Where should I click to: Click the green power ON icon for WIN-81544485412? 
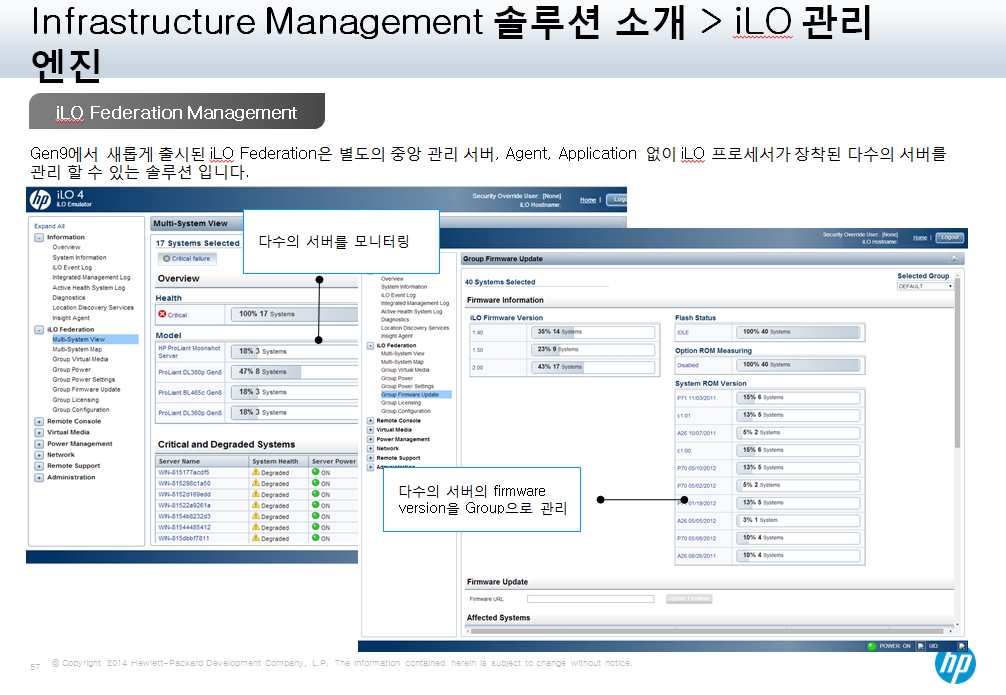(x=316, y=526)
